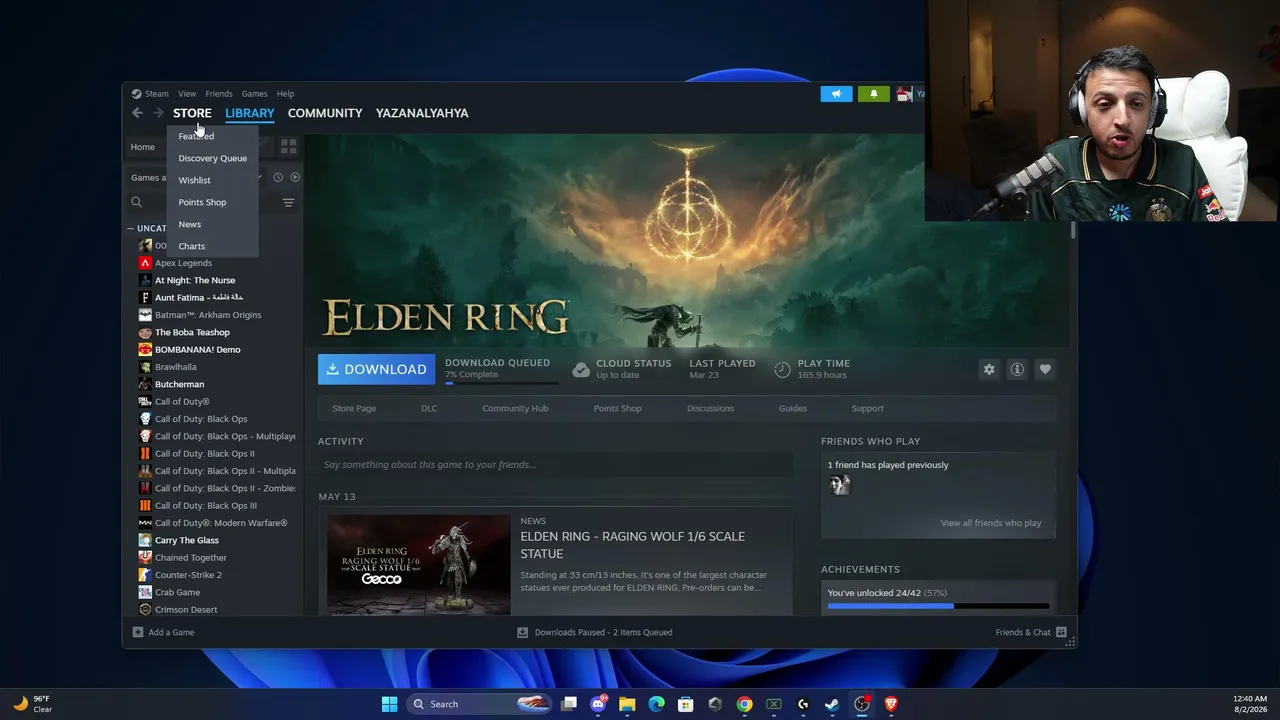The width and height of the screenshot is (1280, 720).
Task: Open Windows Start menu
Action: 389,704
